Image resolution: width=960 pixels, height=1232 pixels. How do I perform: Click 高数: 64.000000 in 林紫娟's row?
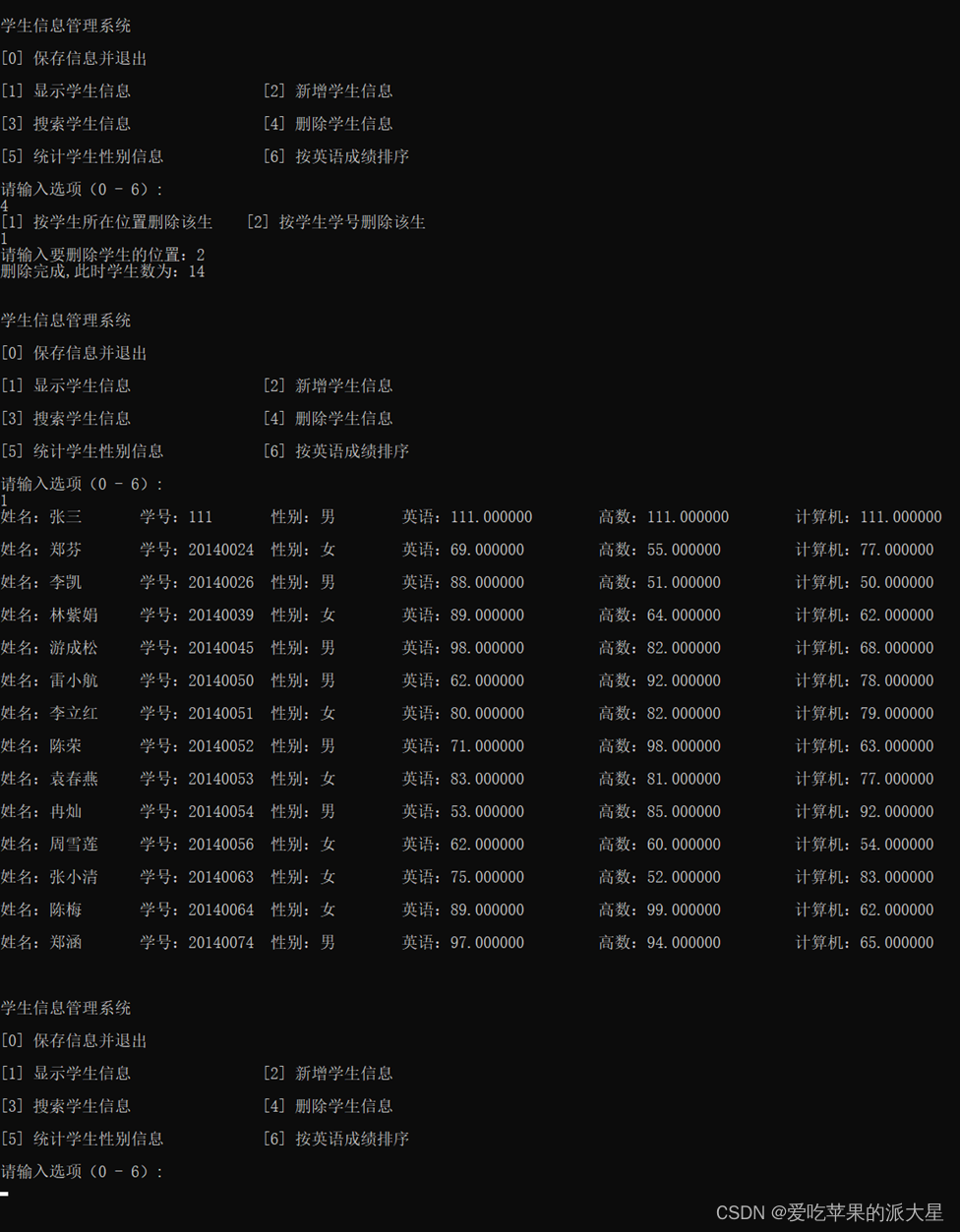click(660, 616)
